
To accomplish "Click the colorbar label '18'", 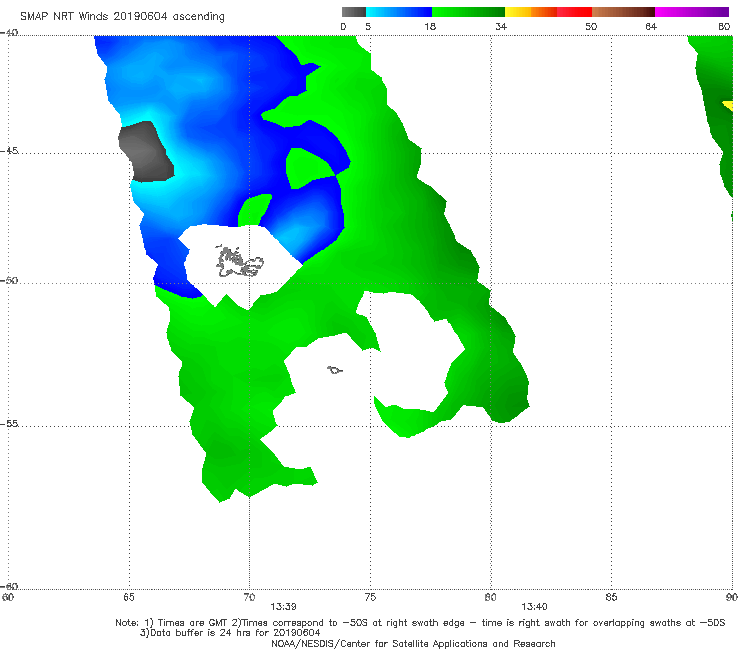I will click(x=430, y=27).
